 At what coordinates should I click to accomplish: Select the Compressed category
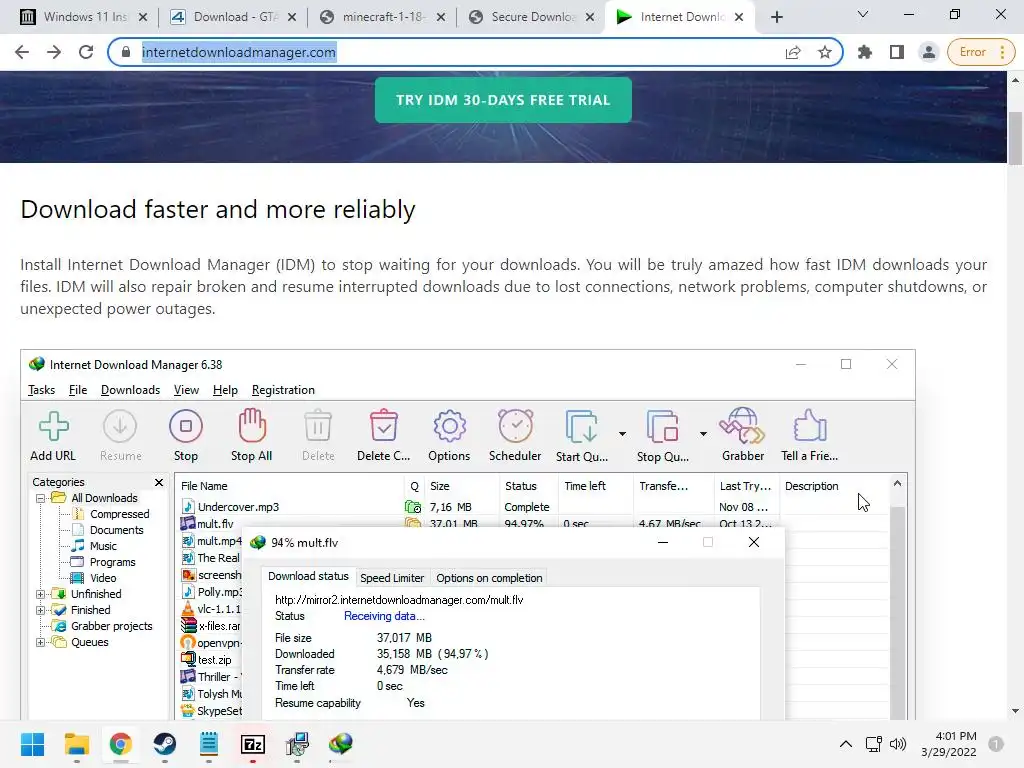coord(119,514)
